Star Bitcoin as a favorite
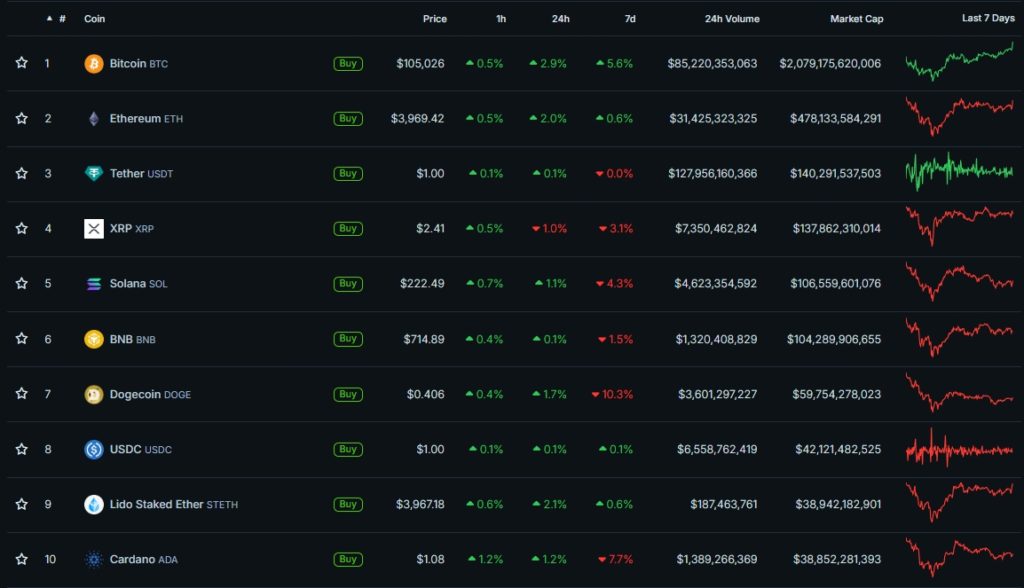Viewport: 1024px width, 588px height. (x=21, y=62)
